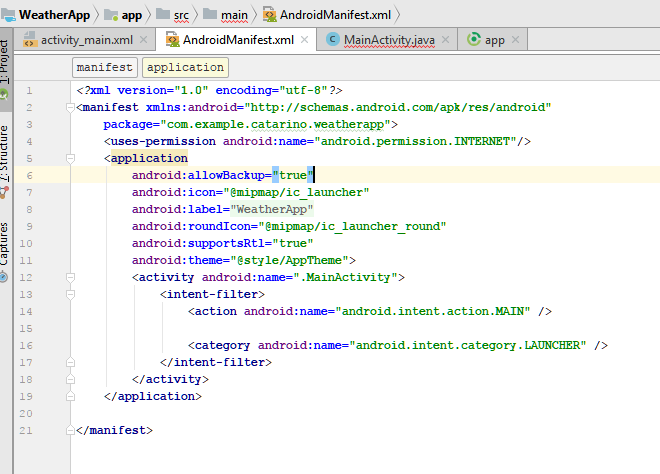Click the "WeatherApp" label value
660x474 pixels.
click(x=271, y=209)
